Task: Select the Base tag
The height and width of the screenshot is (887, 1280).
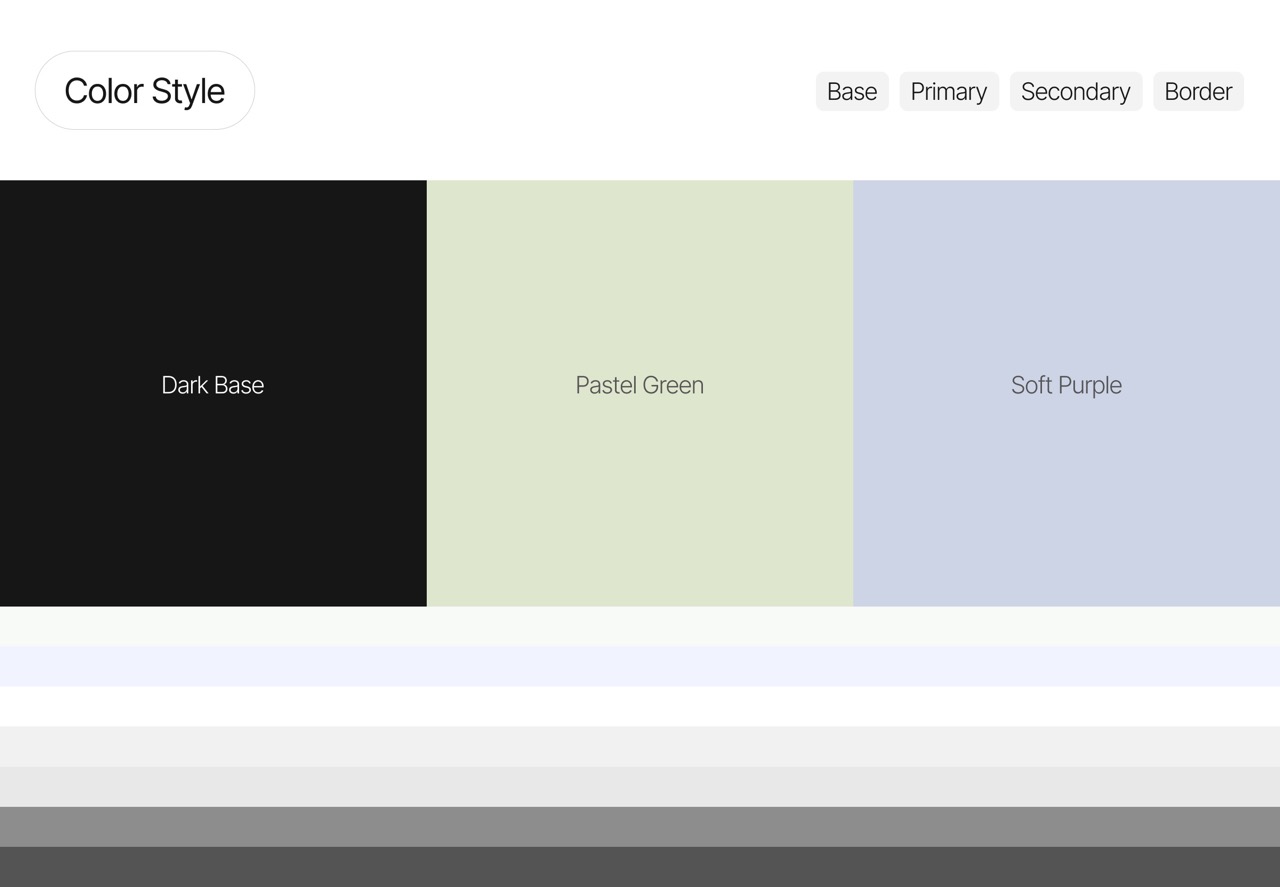Action: pyautogui.click(x=852, y=91)
